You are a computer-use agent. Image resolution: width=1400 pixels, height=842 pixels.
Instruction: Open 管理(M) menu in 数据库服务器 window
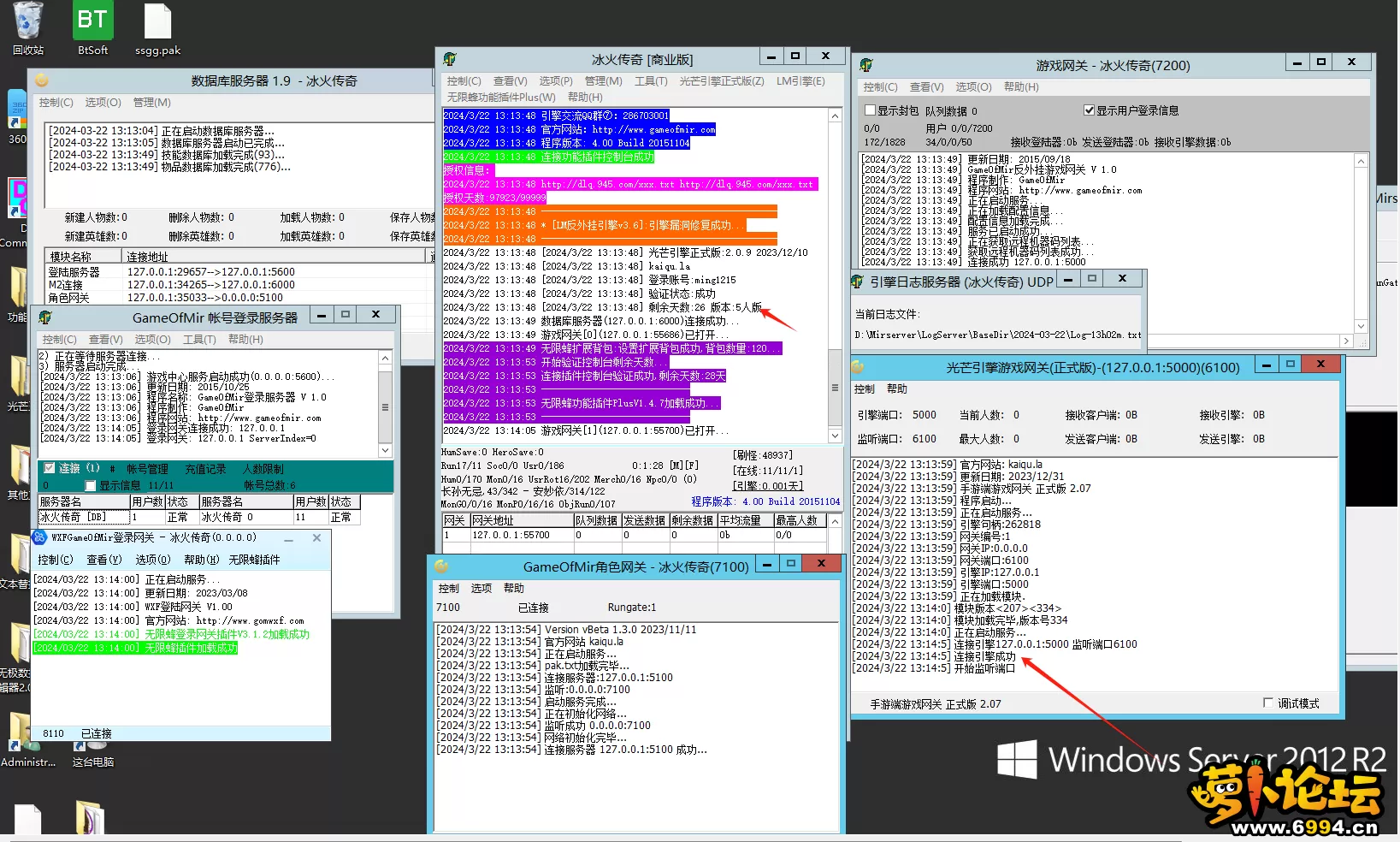[x=151, y=102]
